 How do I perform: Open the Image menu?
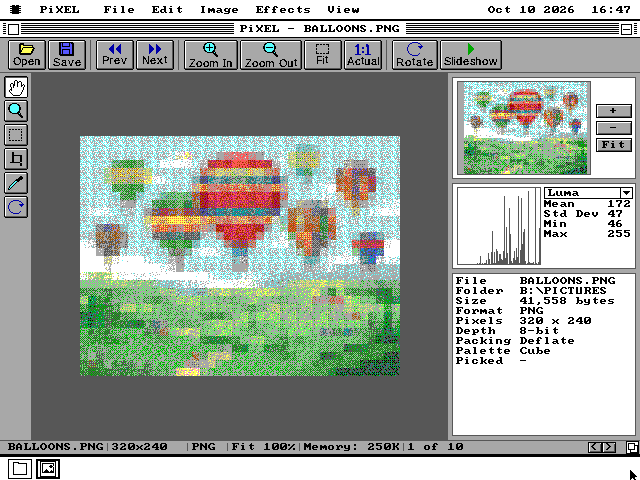(x=219, y=9)
